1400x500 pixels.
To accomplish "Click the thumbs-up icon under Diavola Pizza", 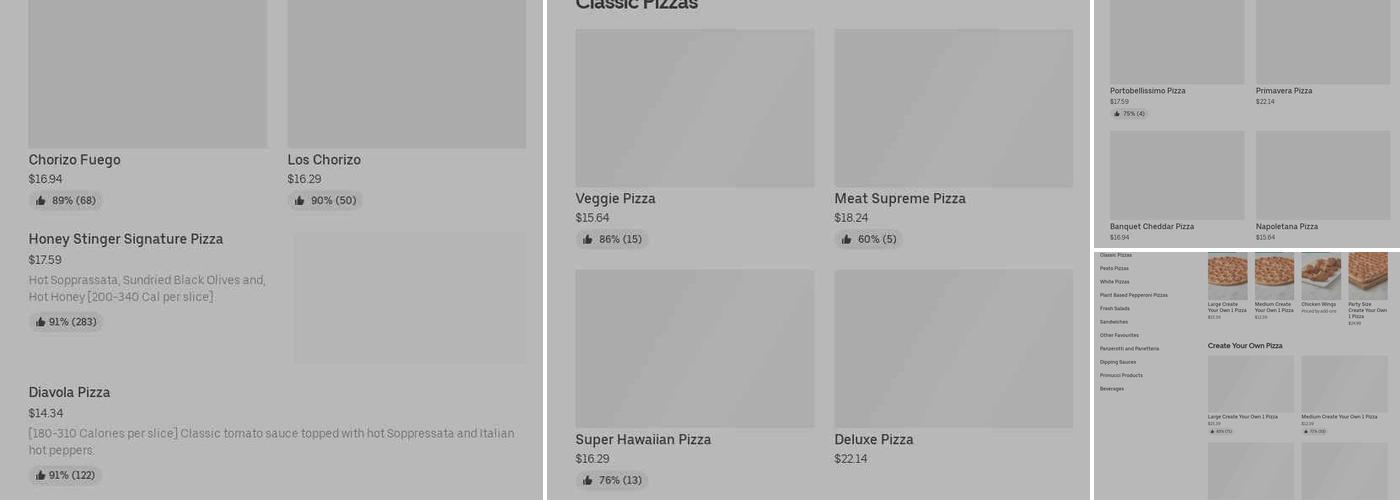I will 40,475.
